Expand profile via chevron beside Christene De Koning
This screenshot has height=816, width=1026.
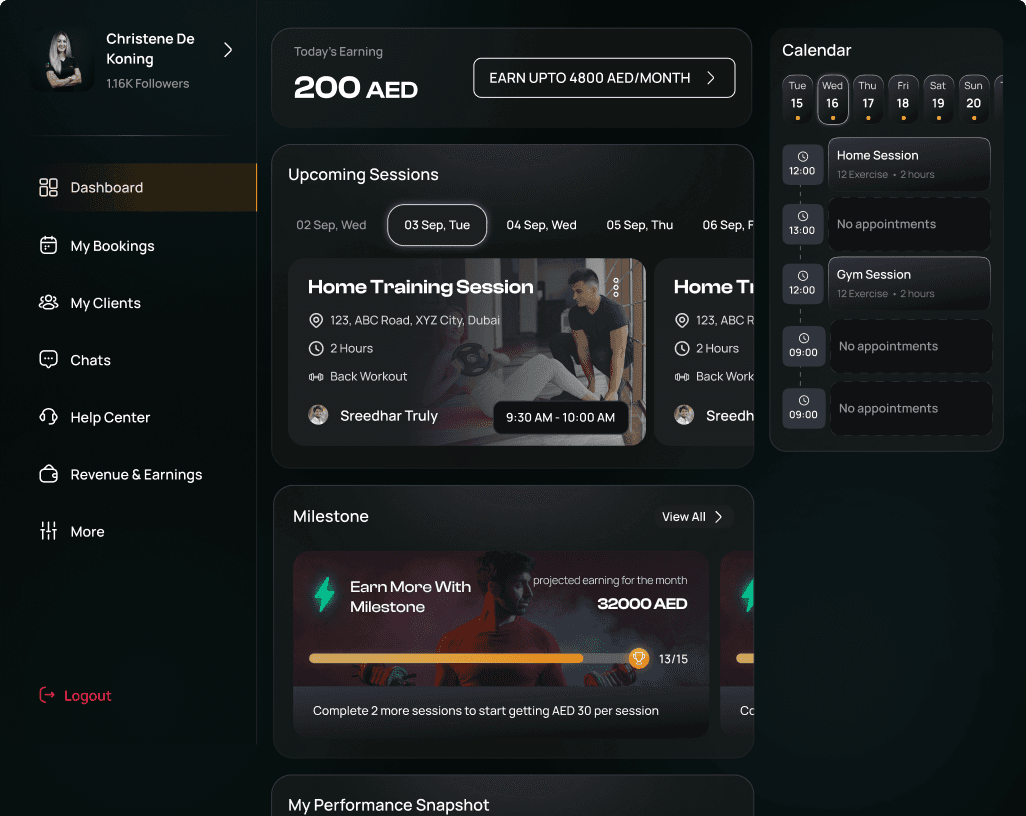pyautogui.click(x=228, y=50)
